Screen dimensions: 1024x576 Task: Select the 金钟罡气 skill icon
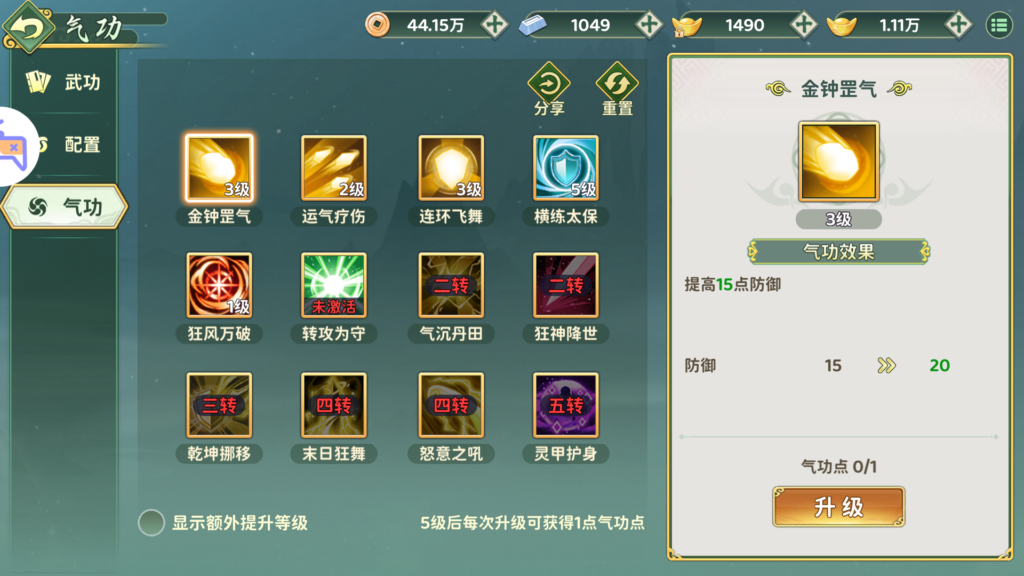tap(219, 168)
